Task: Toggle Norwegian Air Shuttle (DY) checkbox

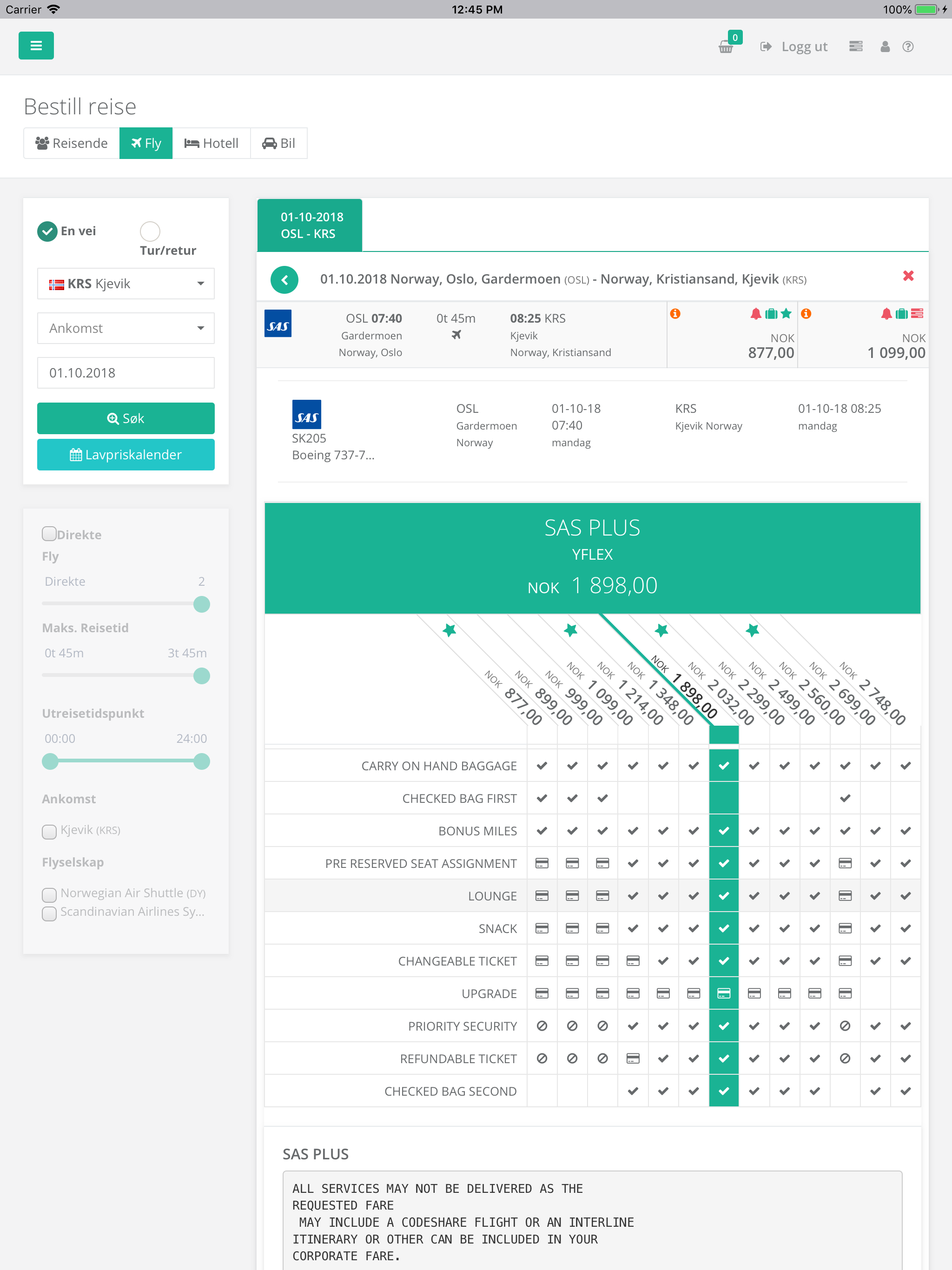Action: [49, 894]
